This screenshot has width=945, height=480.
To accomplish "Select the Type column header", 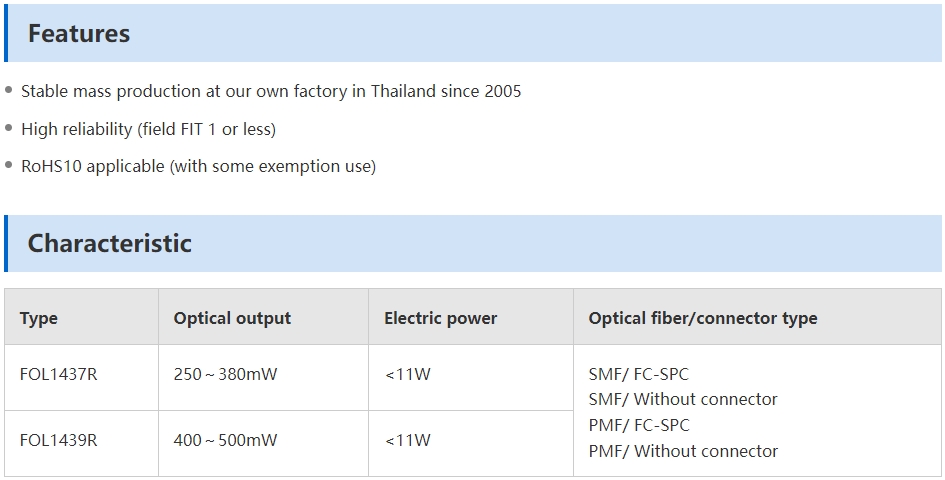I will (39, 318).
